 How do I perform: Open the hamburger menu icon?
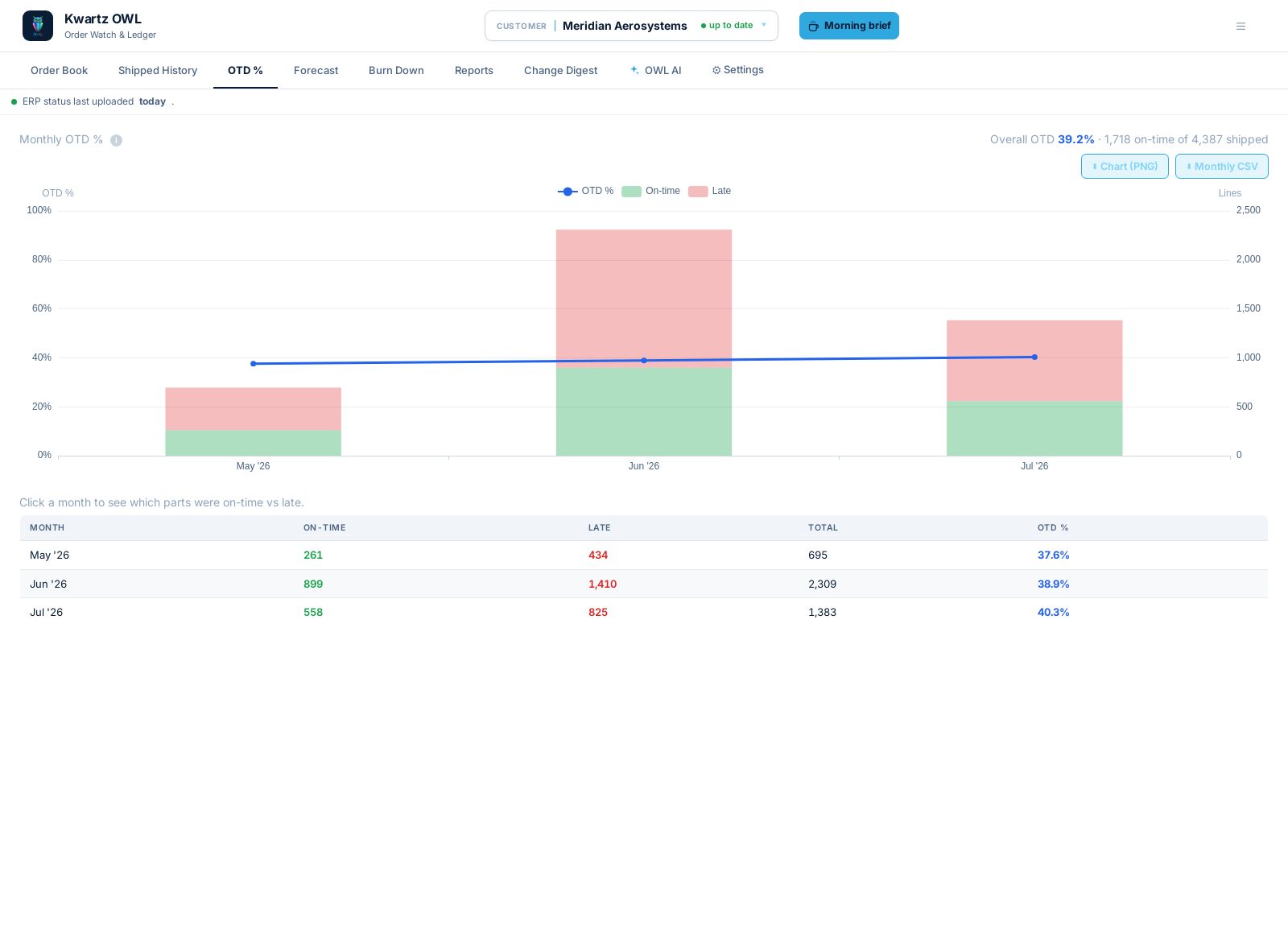(1241, 26)
